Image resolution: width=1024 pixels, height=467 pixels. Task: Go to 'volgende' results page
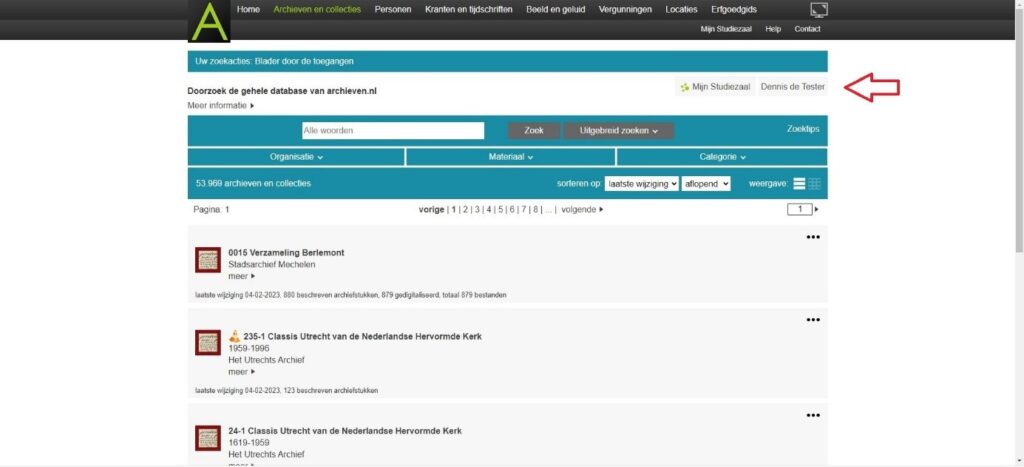[x=582, y=210]
